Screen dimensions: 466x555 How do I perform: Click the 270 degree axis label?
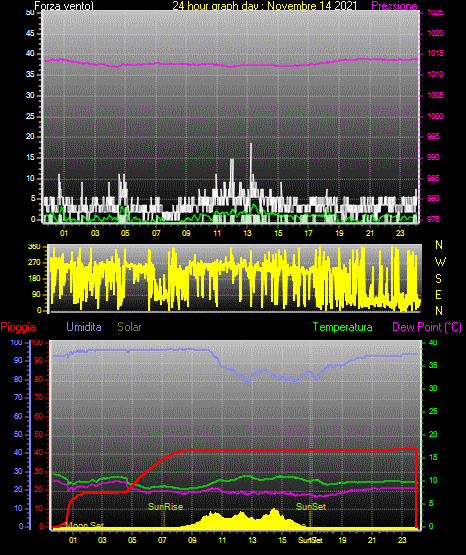36,263
